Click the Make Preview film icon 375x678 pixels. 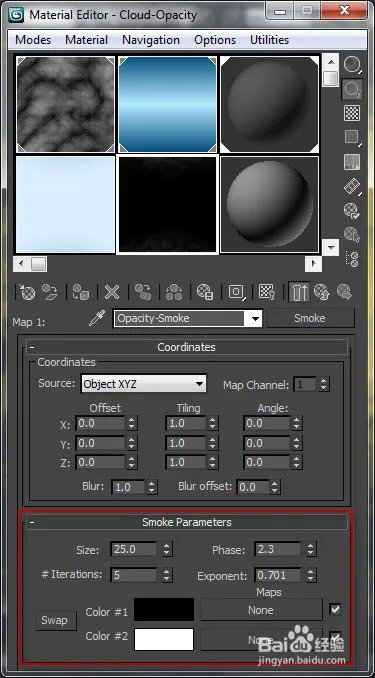tap(352, 187)
